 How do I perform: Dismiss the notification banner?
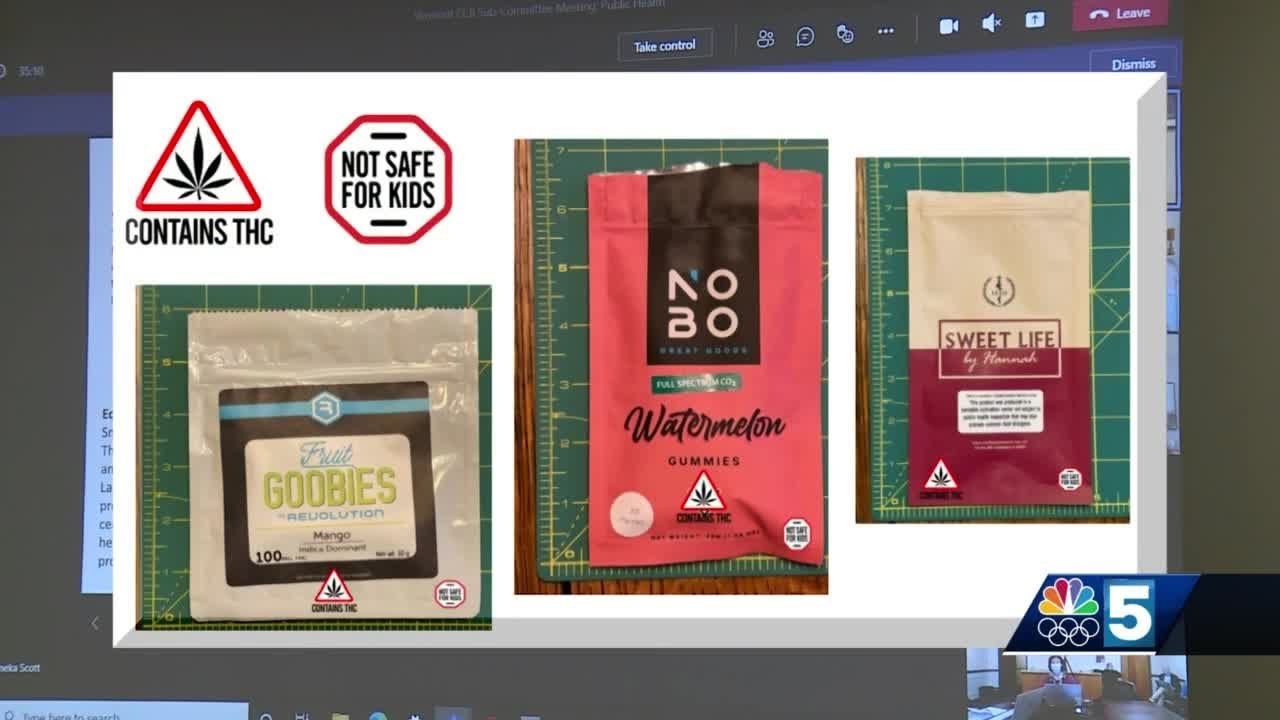coord(1133,64)
